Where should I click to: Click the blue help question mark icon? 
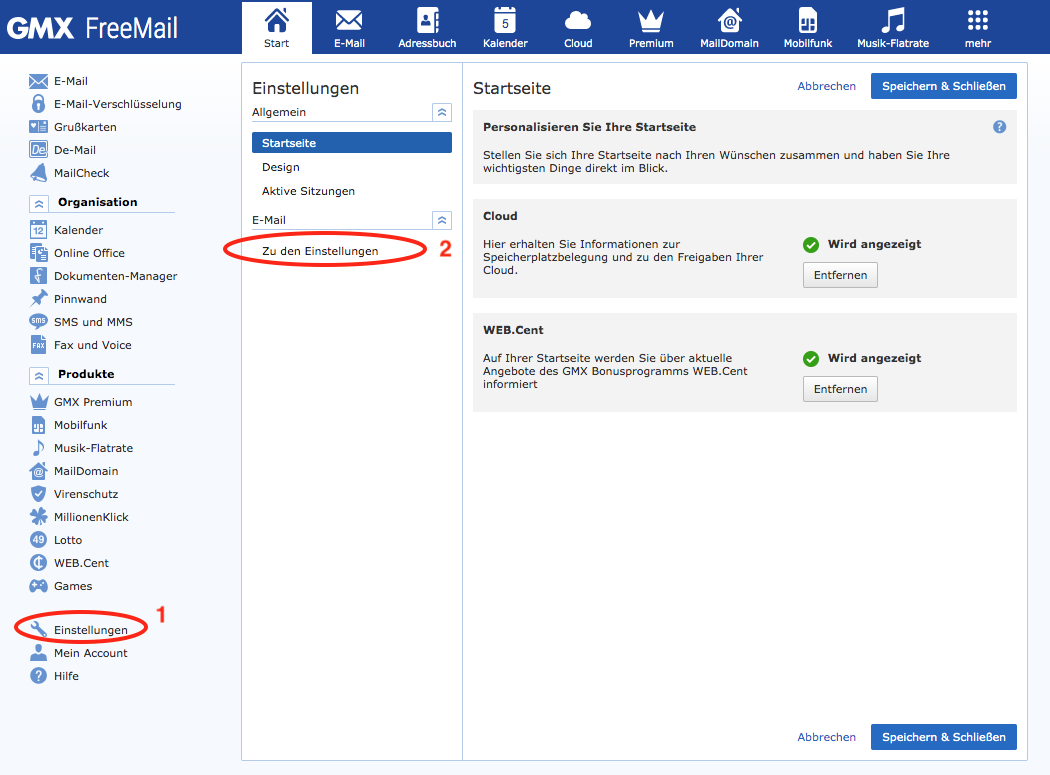(999, 127)
